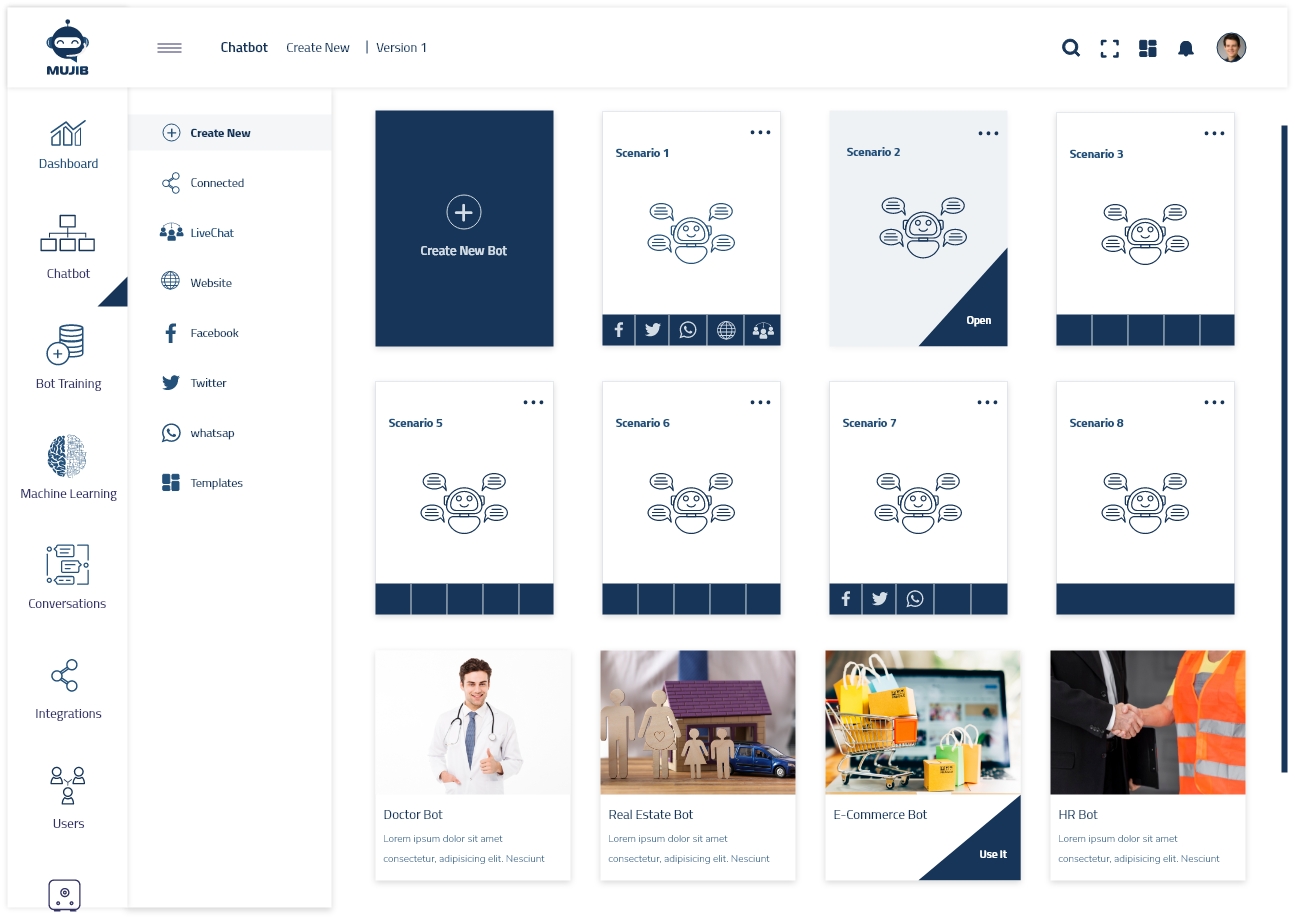This screenshot has width=1295, height=920.
Task: Open three-dot menu on Scenario 6
Action: click(760, 402)
